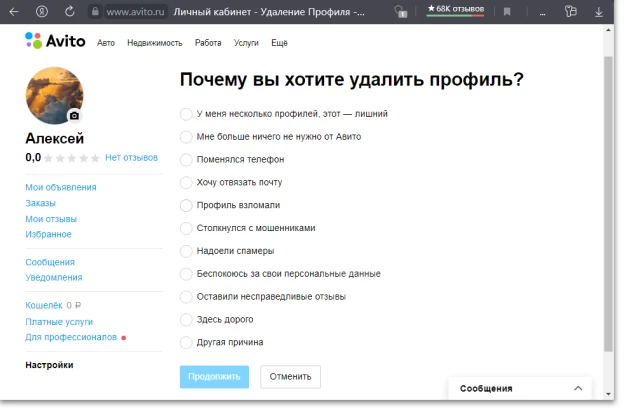Click the gray star rating row

(x=72, y=158)
